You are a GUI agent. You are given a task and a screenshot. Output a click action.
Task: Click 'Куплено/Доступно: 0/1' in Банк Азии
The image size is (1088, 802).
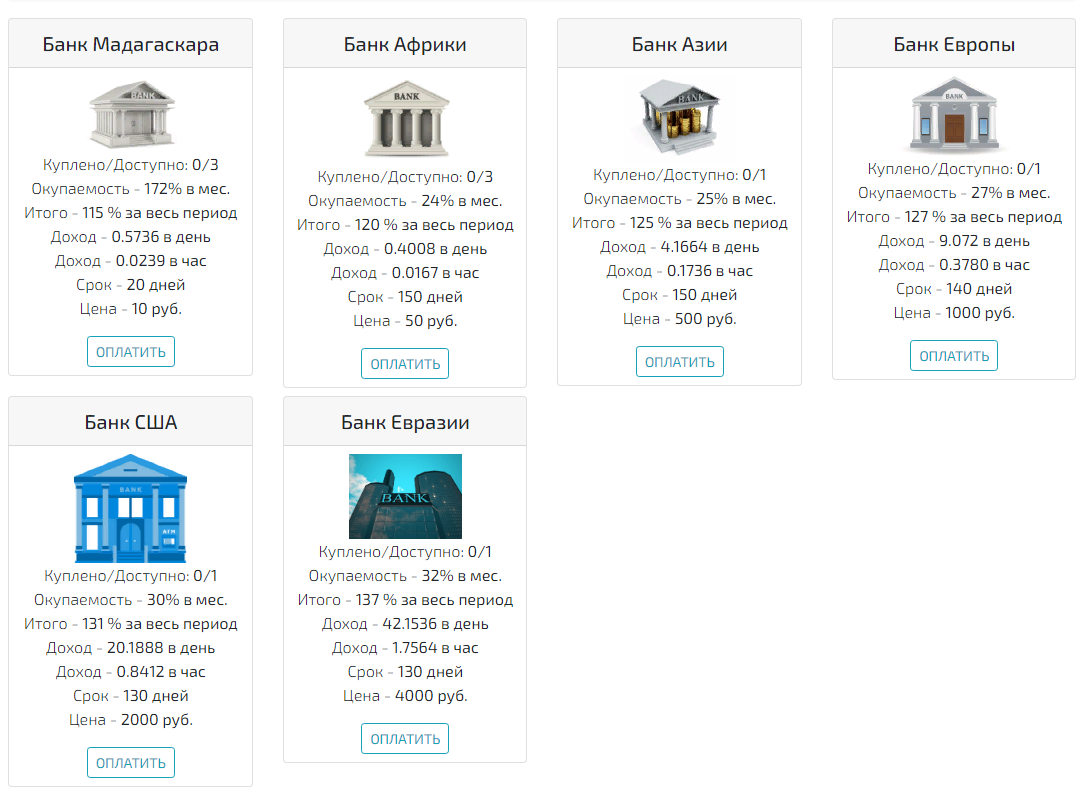click(x=679, y=175)
